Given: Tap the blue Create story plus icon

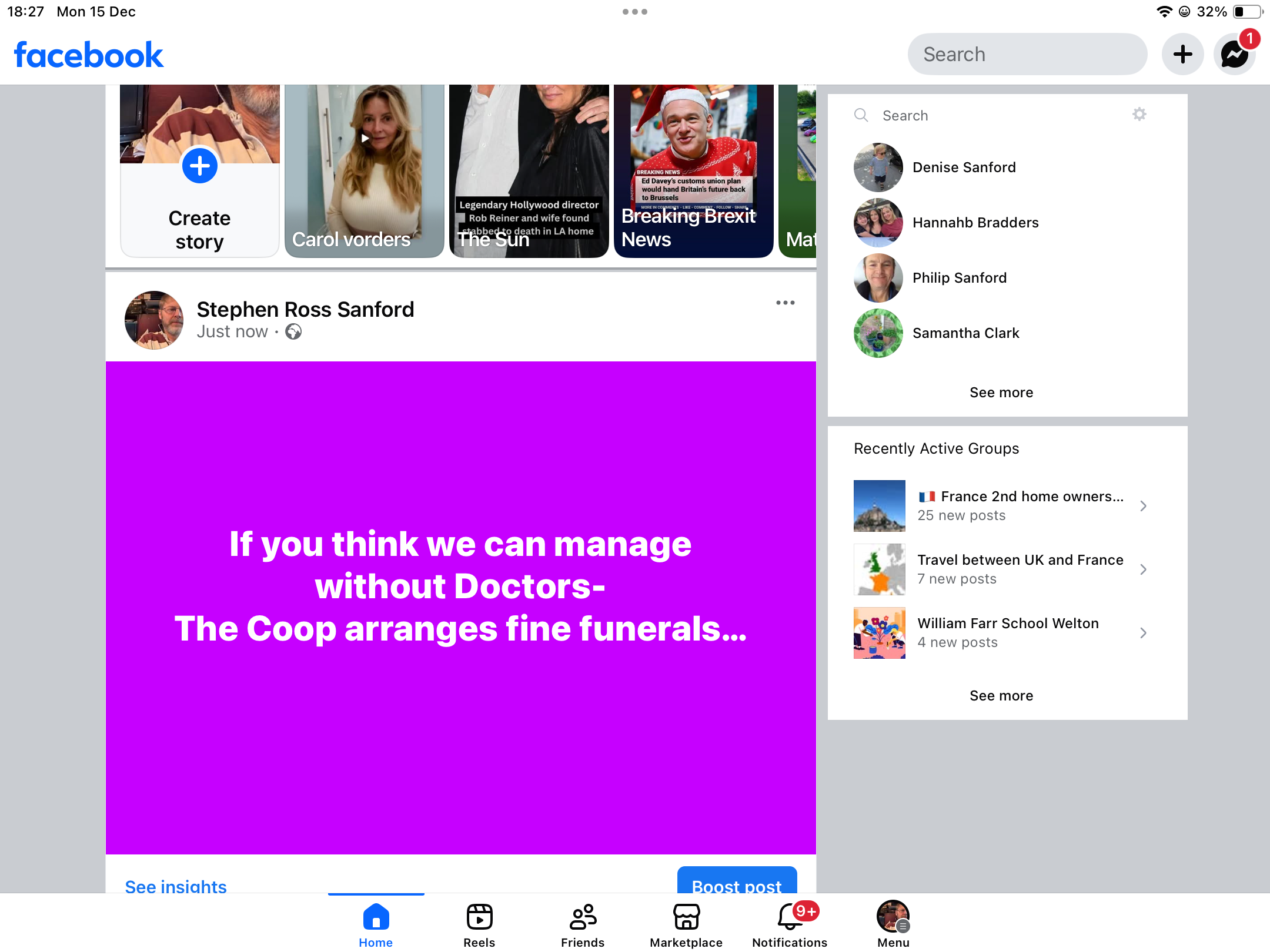Looking at the screenshot, I should click(x=199, y=166).
